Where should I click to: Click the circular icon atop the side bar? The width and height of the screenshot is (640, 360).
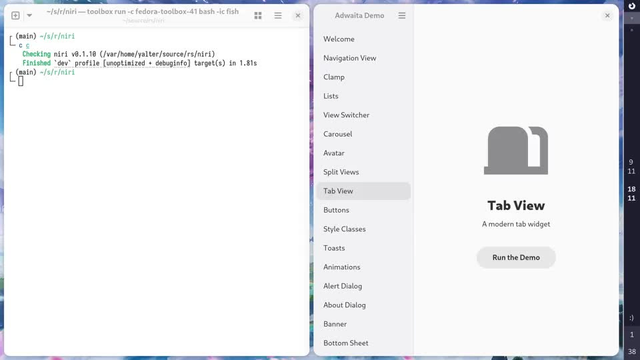click(x=632, y=6)
